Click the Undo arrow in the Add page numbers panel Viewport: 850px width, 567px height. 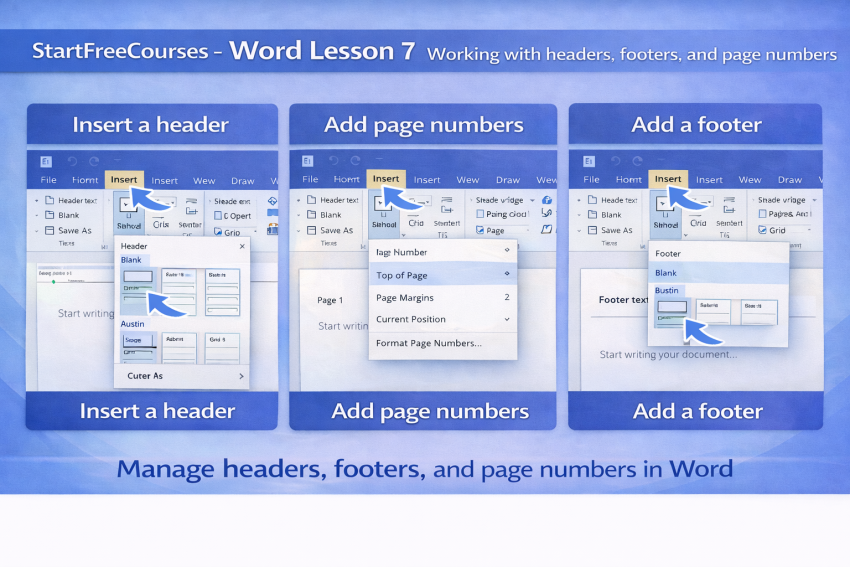click(333, 160)
